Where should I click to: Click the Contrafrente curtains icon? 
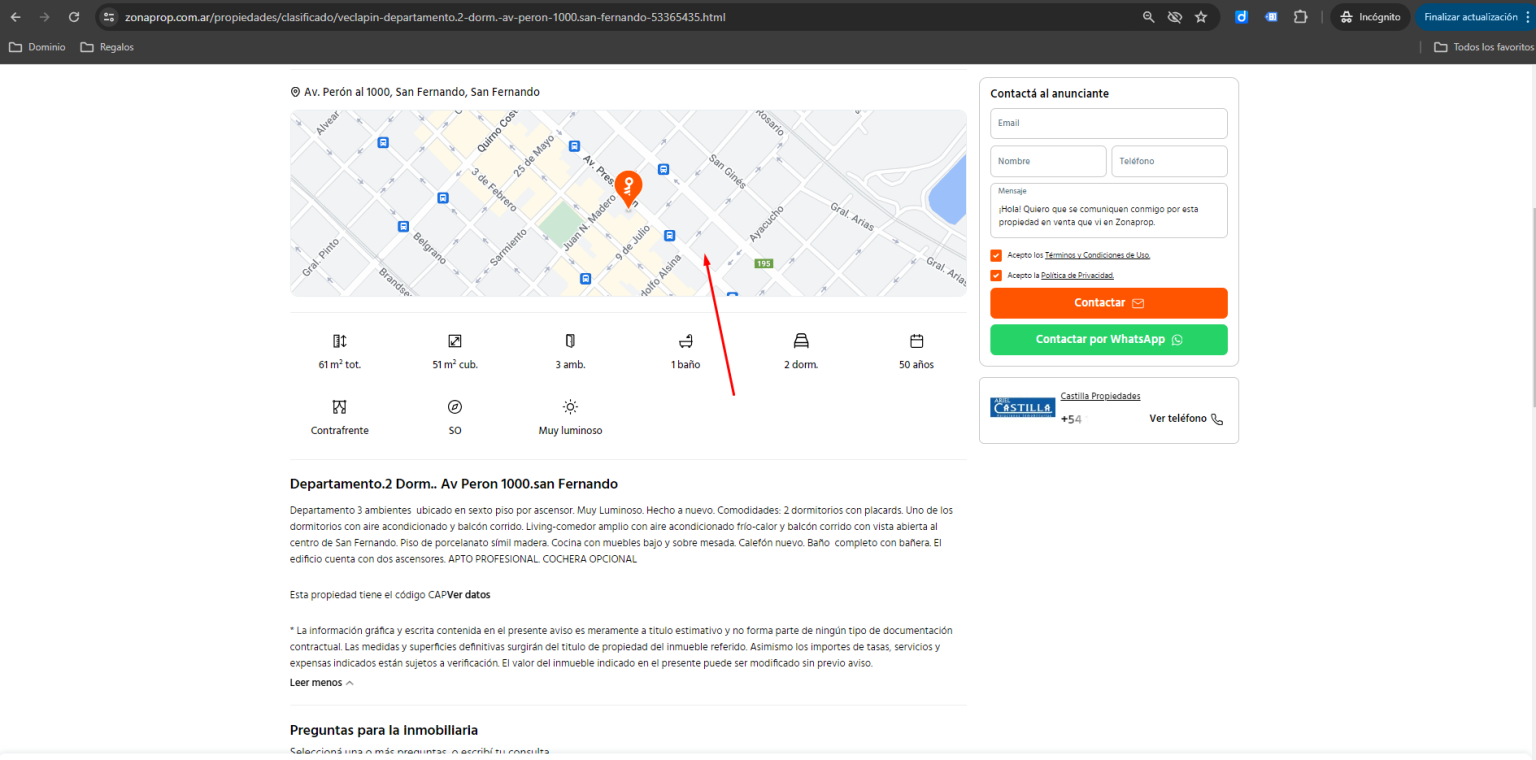[339, 406]
